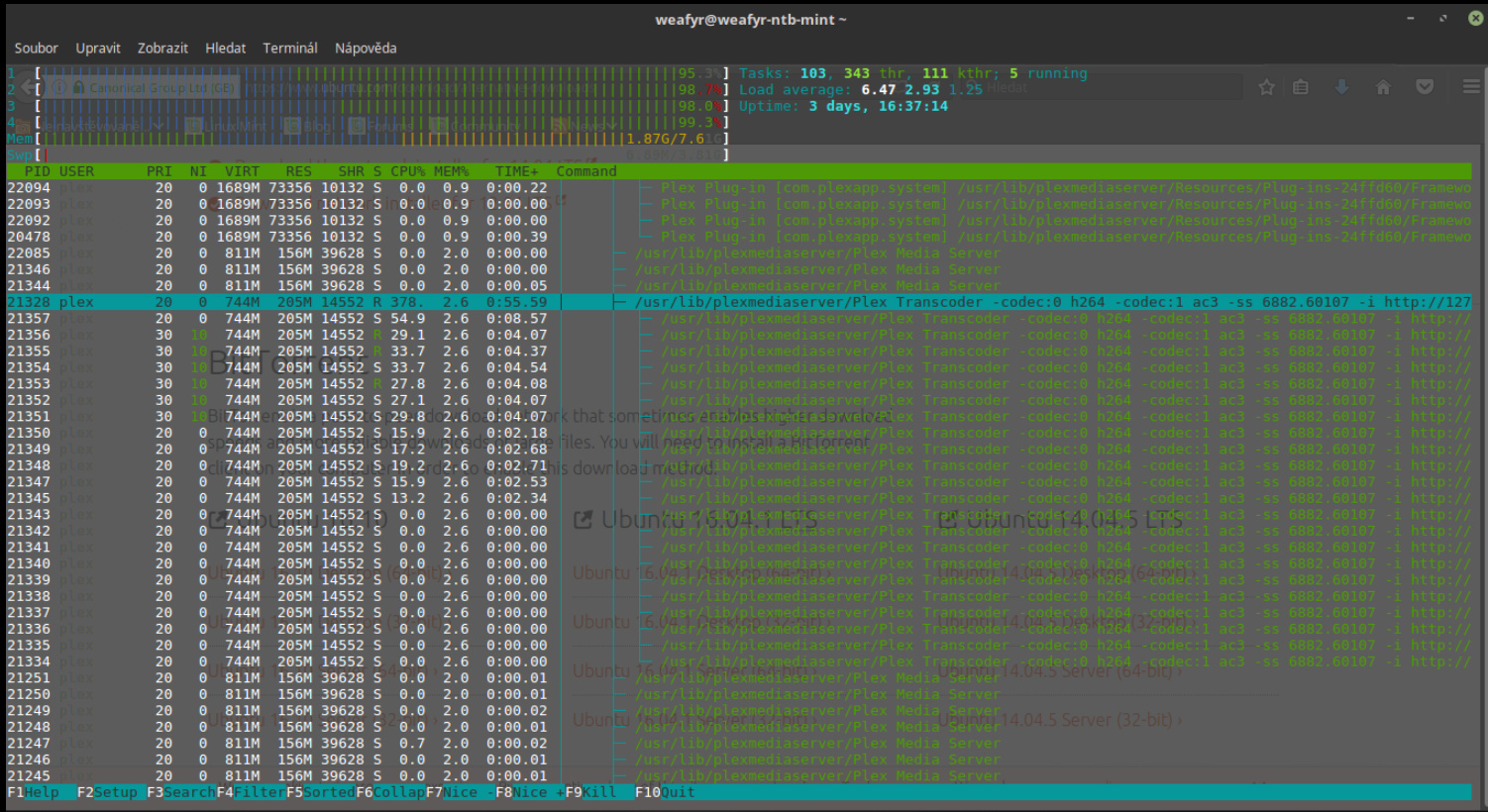Screen dimensions: 1488x812
Task: Open the Upravit menu
Action: click(98, 48)
